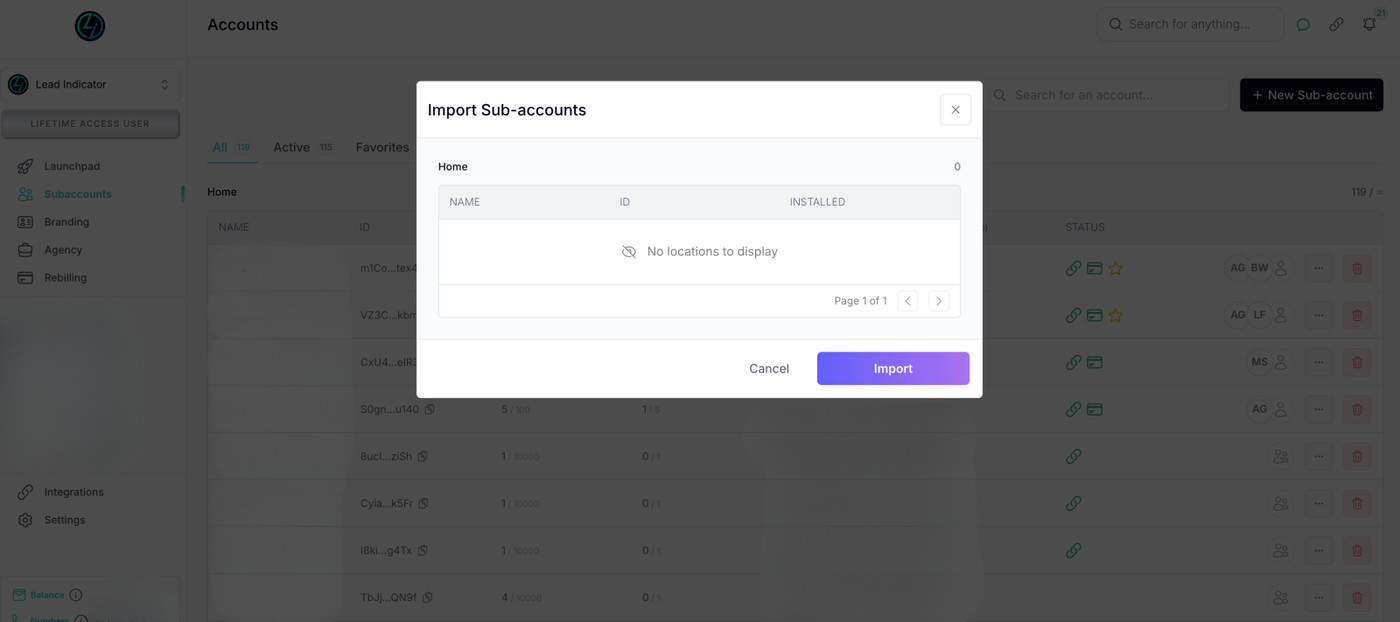Open Settings gear in the sidebar
Screen dimensions: 1400x622
coord(26,520)
